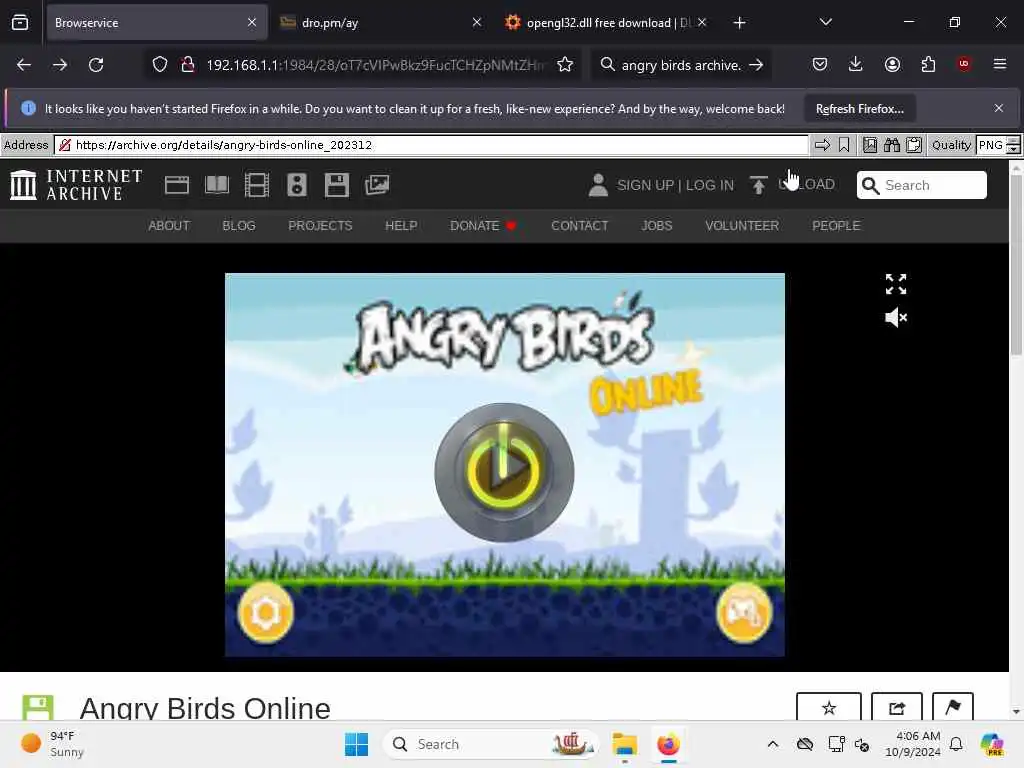Image resolution: width=1024 pixels, height=768 pixels.
Task: Open the clock showing 4:06 AM
Action: [913, 744]
